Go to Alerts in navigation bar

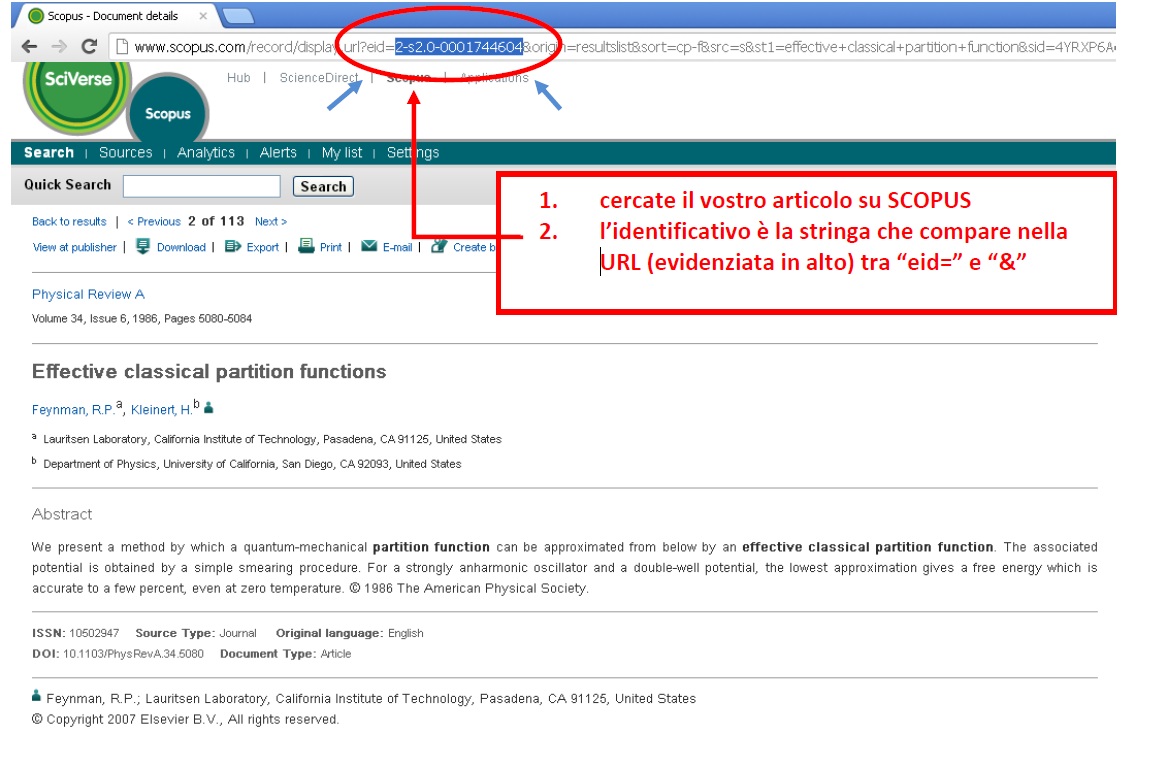pos(278,153)
